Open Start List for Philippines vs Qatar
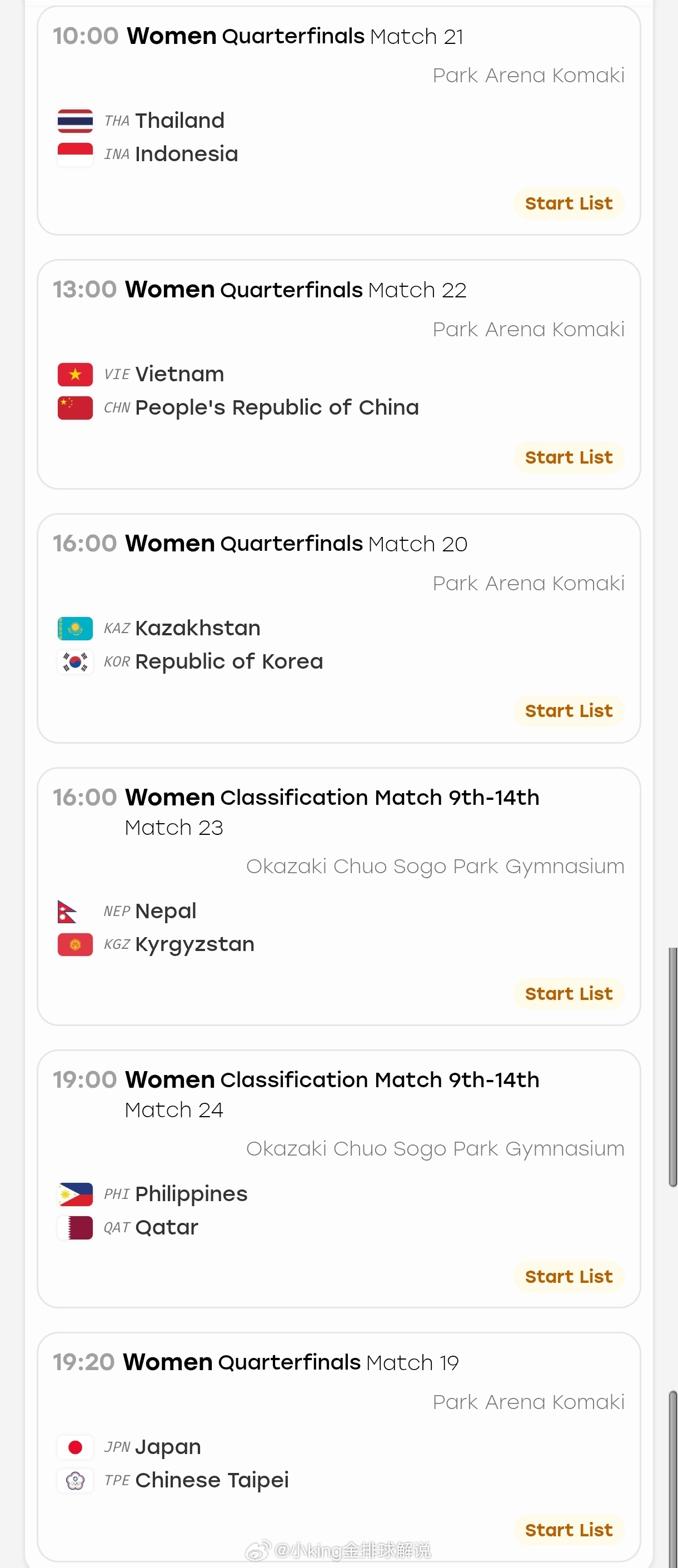The image size is (678, 1568). [569, 1276]
